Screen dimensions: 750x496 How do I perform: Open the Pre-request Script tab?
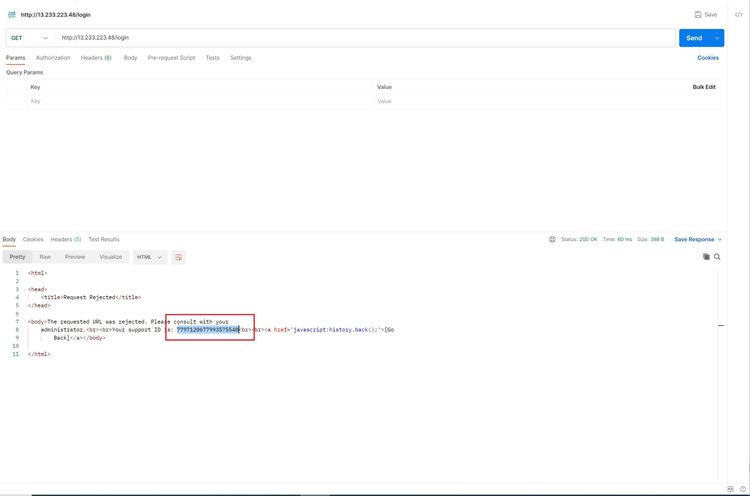pyautogui.click(x=171, y=58)
